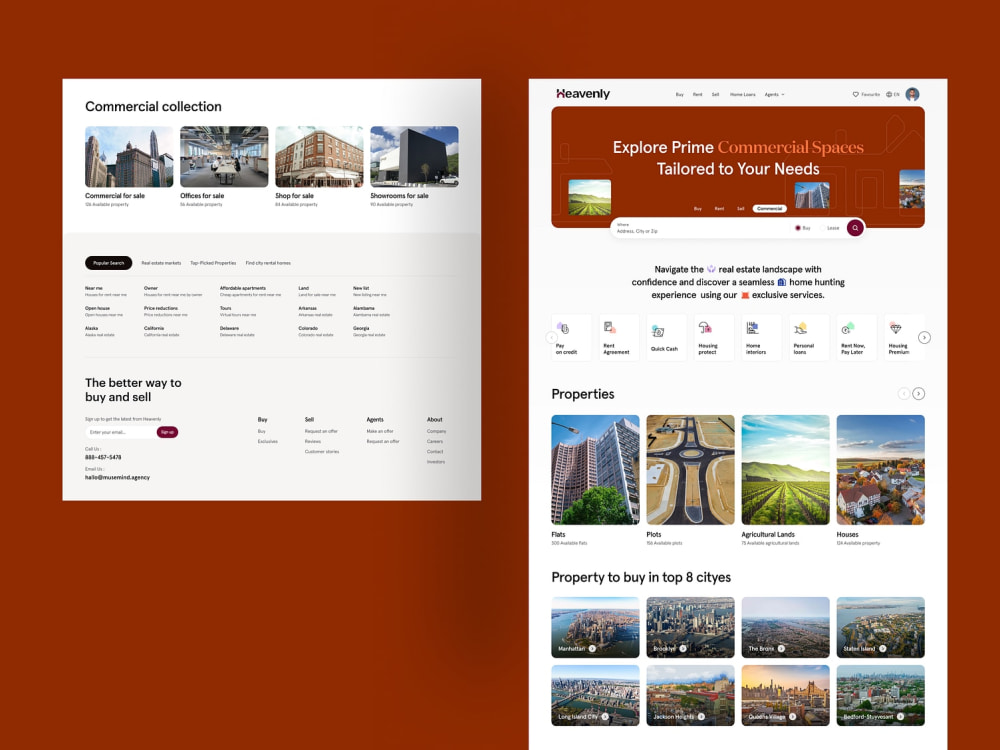
Task: Select the Popular Search tab
Action: click(x=108, y=263)
